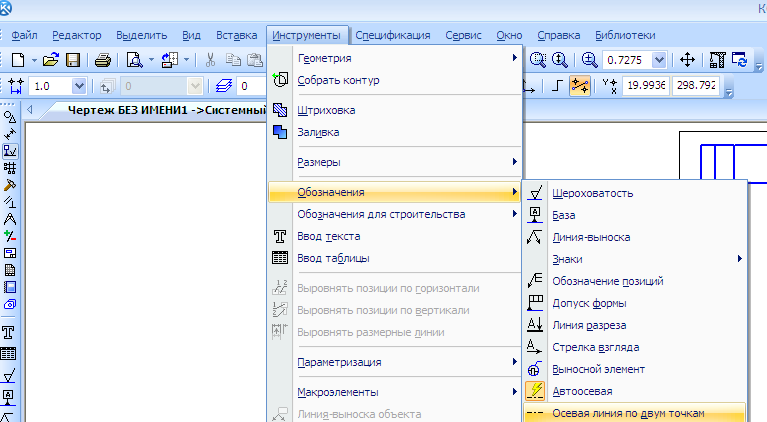Click the roughness symbol icon in sidebar
The image size is (767, 422).
(x=8, y=375)
